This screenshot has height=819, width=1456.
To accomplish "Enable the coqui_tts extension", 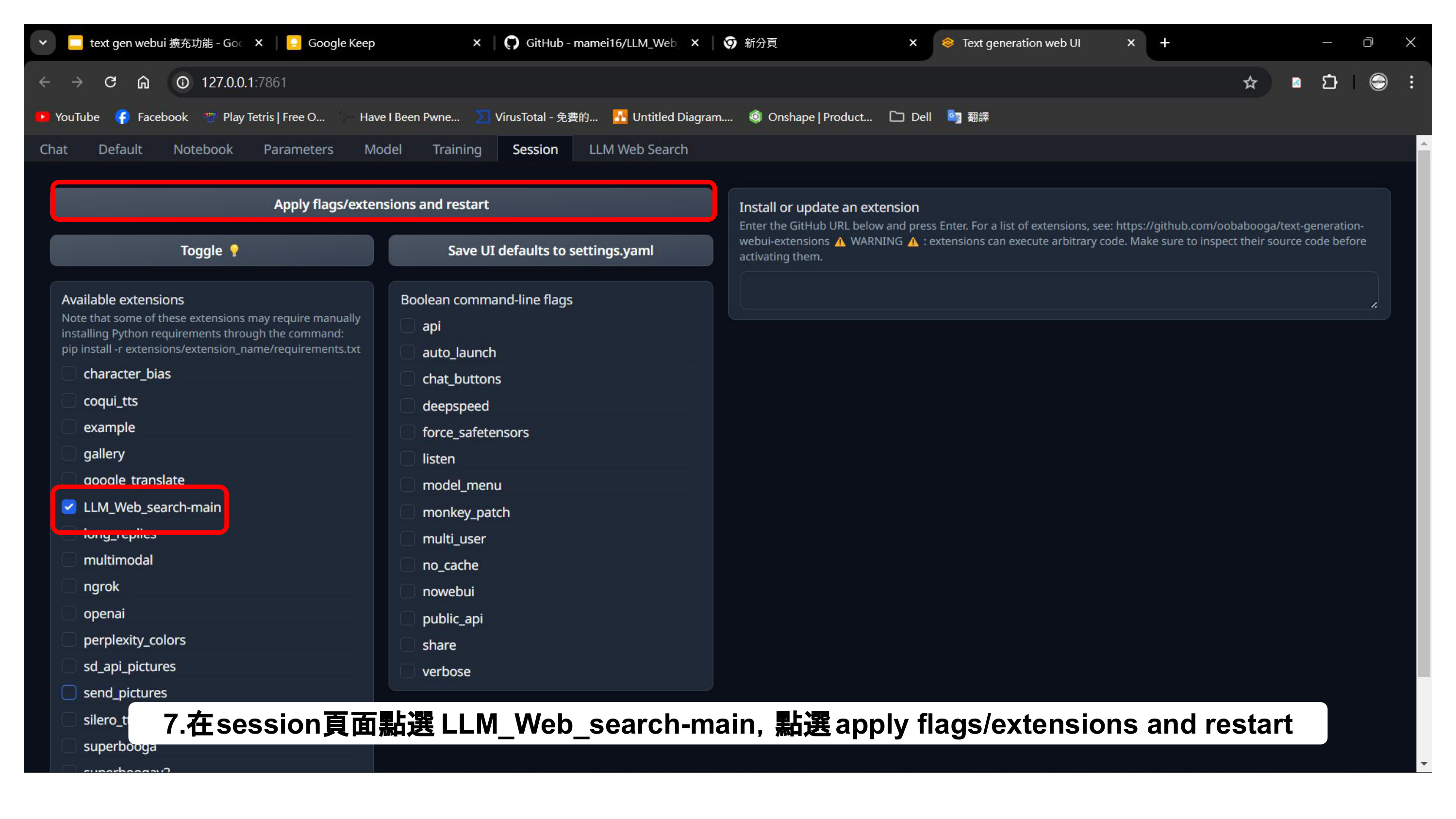I will click(x=69, y=401).
